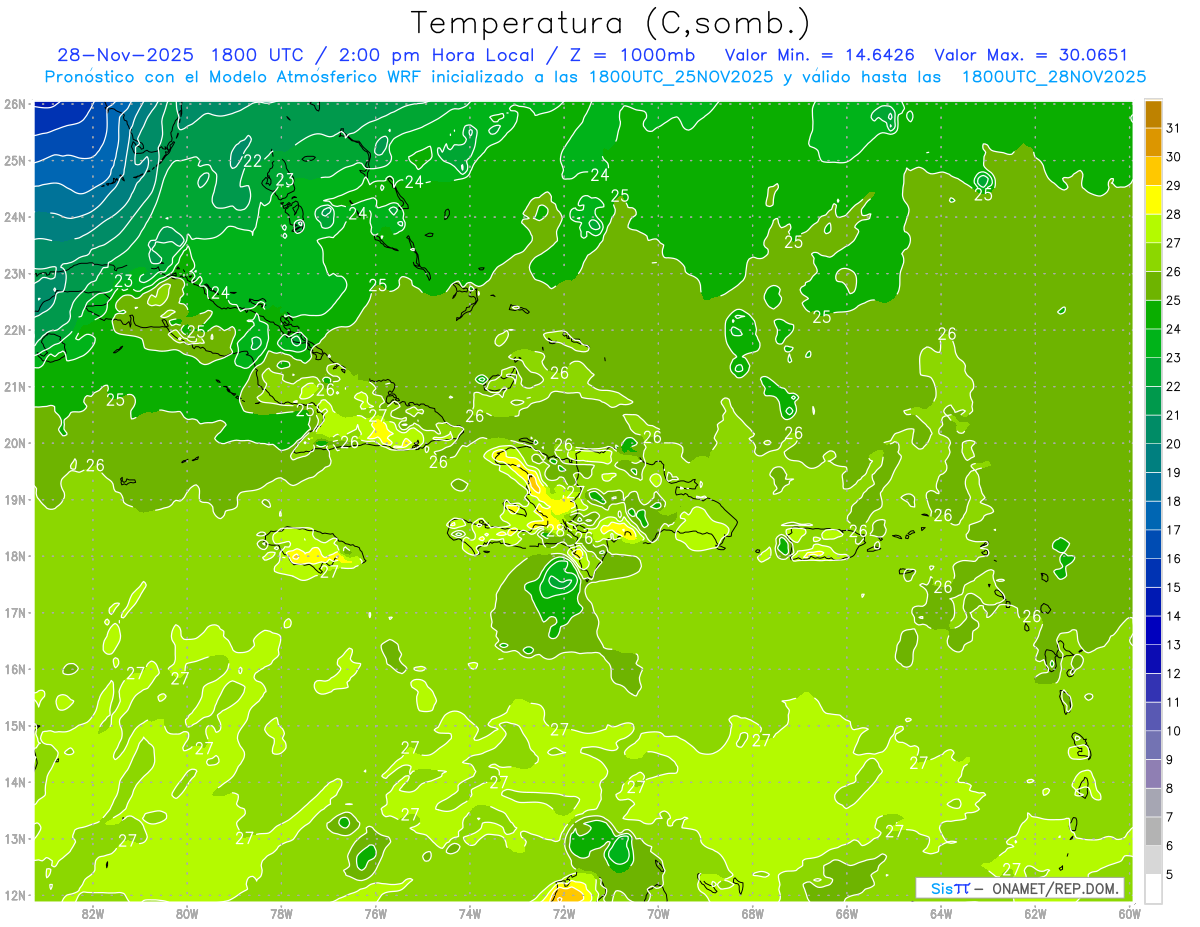The height and width of the screenshot is (927, 1200).
Task: Click the 82W longitude axis label
Action: coord(93,913)
